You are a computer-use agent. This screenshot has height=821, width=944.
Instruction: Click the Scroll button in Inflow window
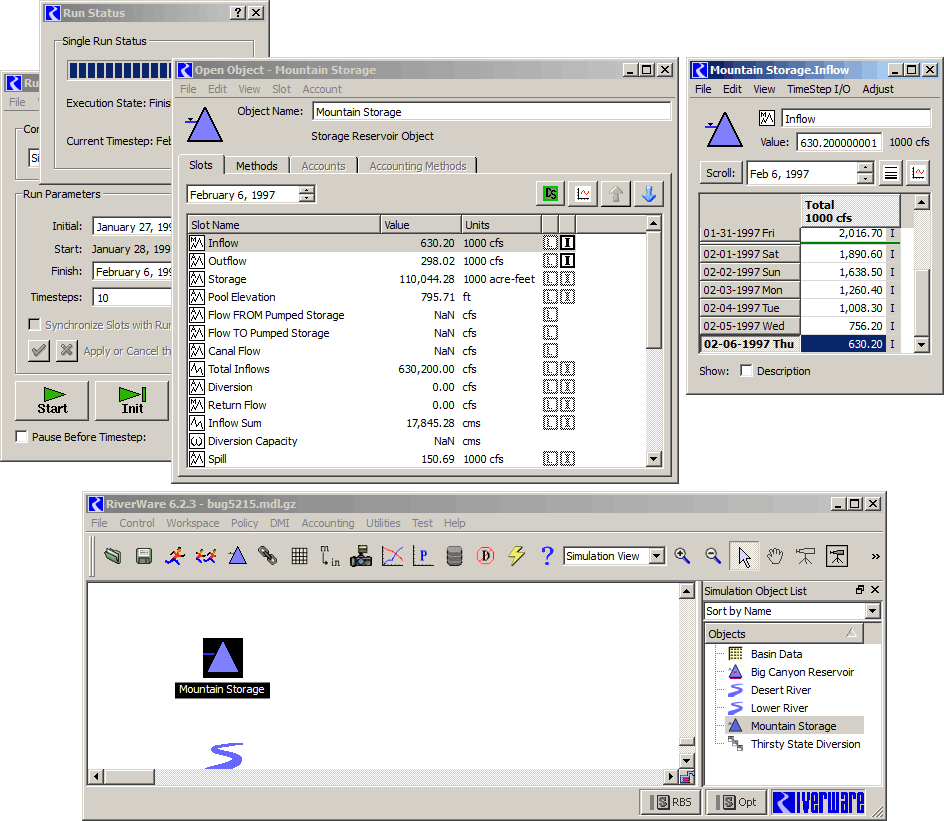coord(720,173)
